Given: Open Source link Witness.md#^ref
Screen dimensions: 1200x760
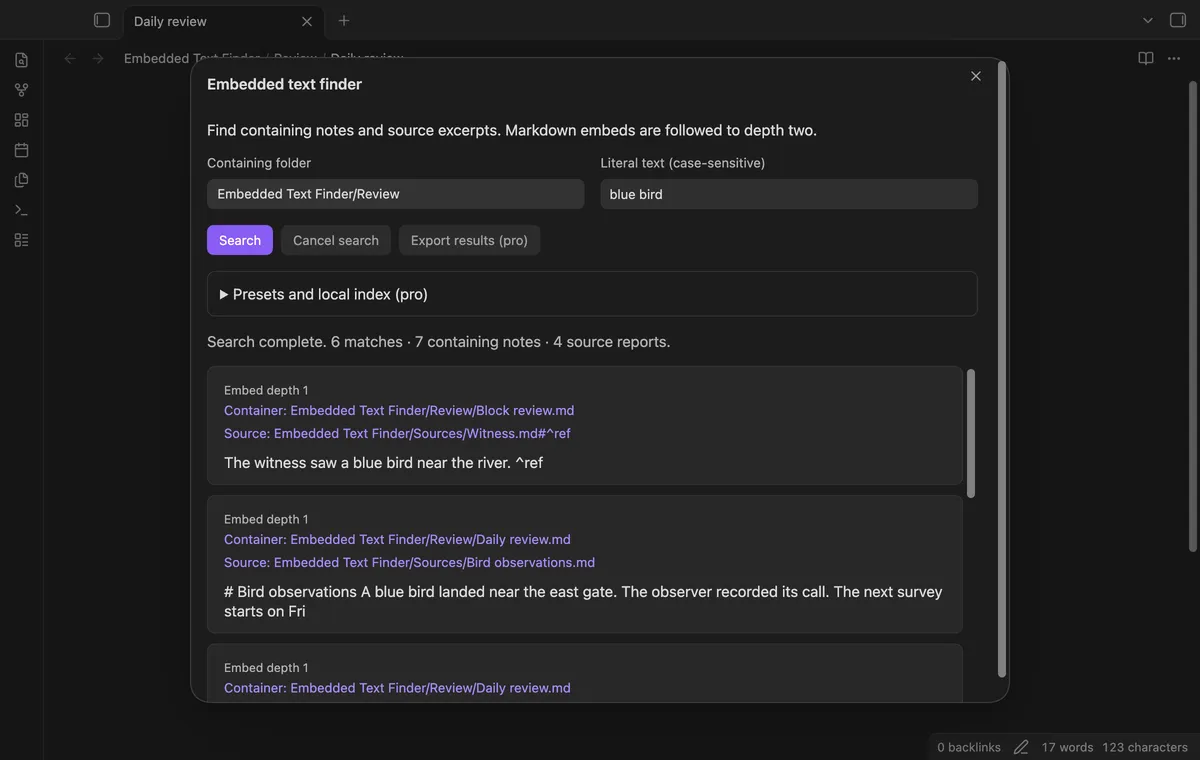Looking at the screenshot, I should (x=397, y=433).
